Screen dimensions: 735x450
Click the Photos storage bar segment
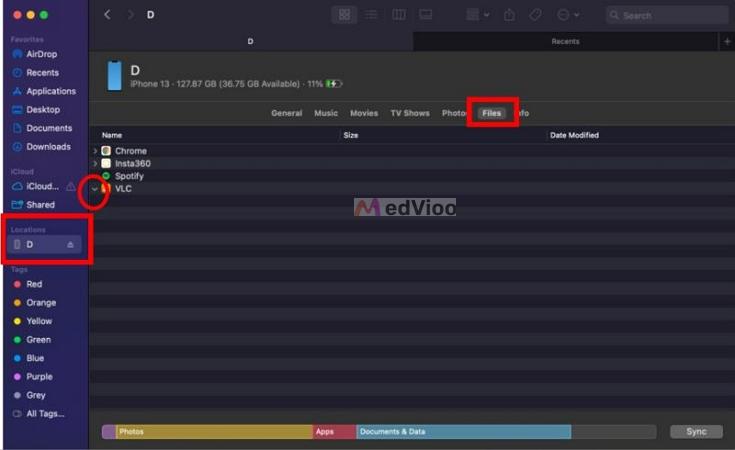click(x=214, y=432)
